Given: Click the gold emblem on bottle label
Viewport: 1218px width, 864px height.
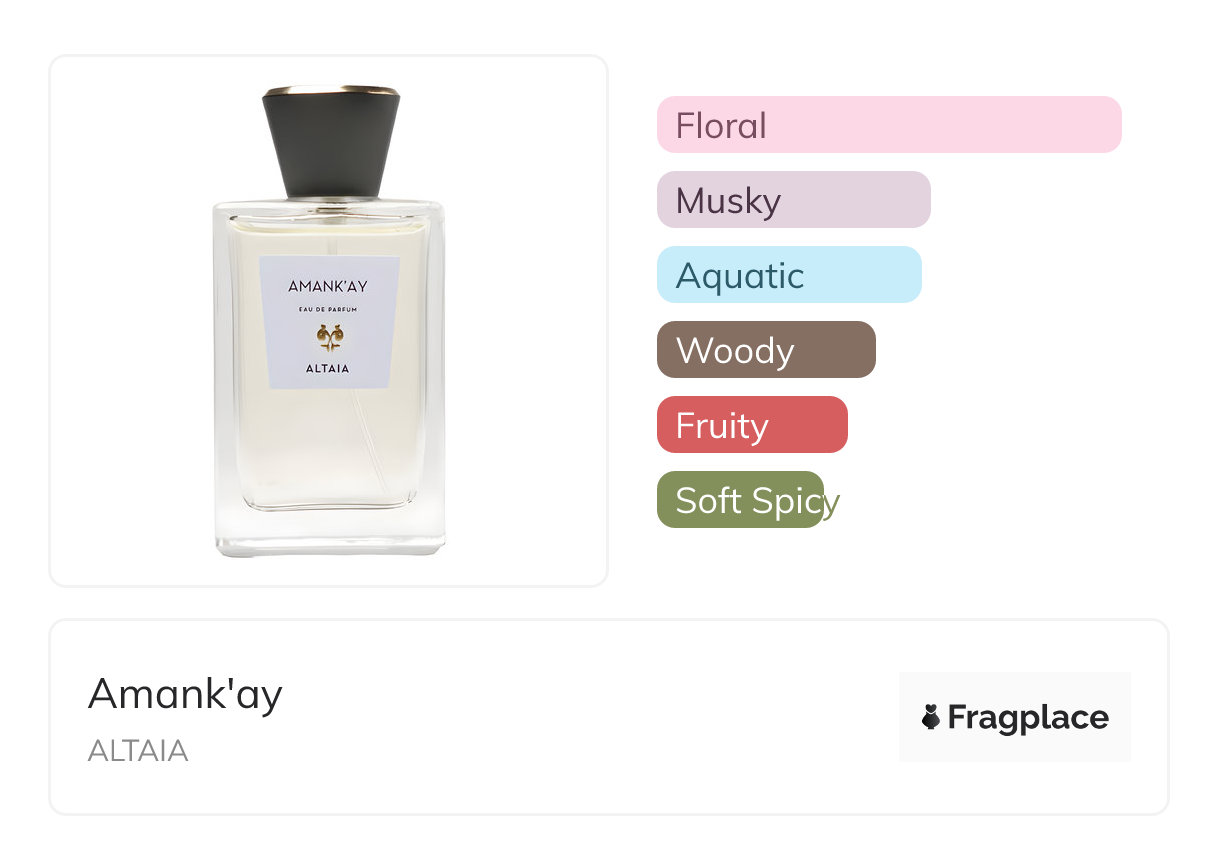Looking at the screenshot, I should [x=329, y=338].
